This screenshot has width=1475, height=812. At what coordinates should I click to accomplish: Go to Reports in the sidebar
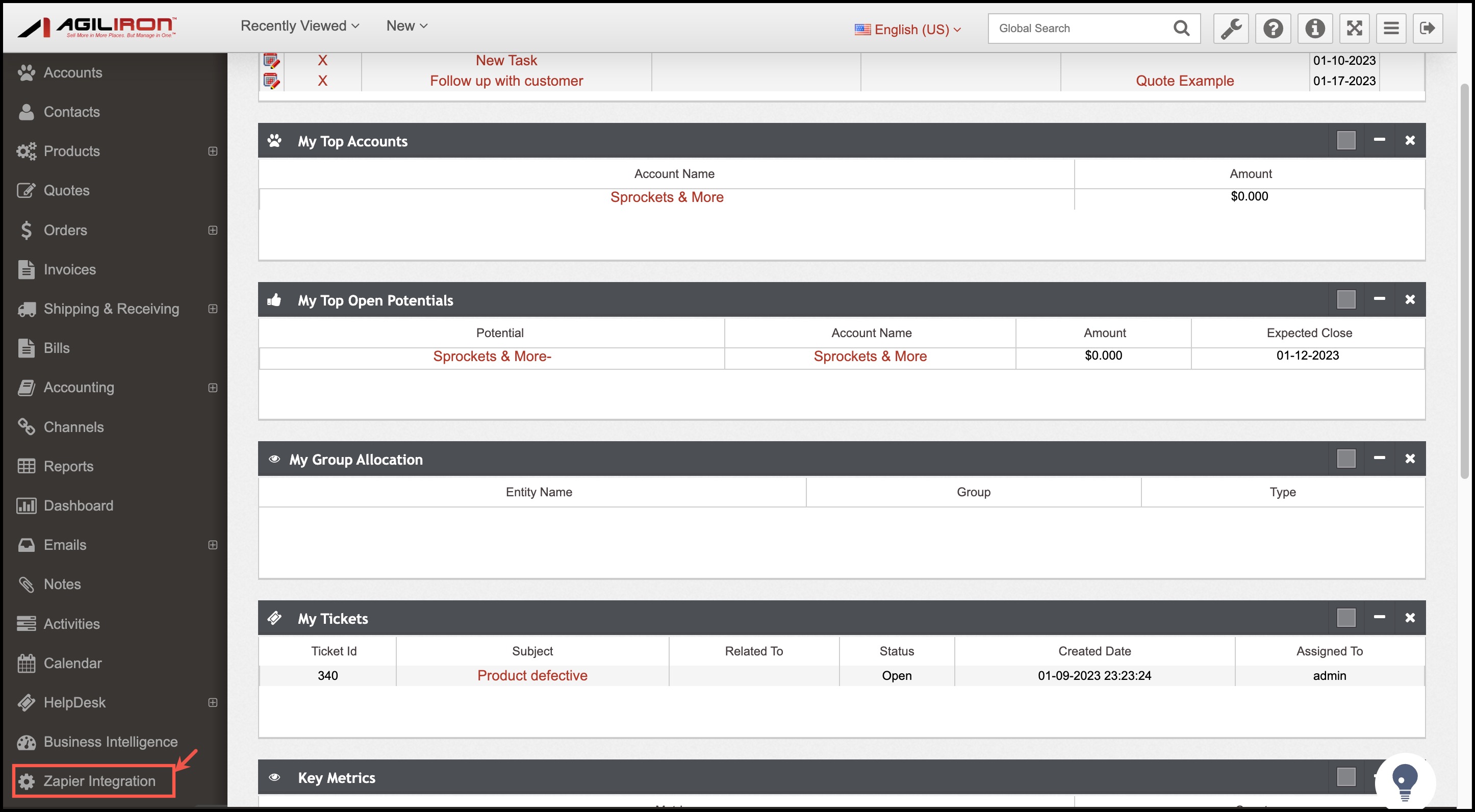tap(68, 466)
